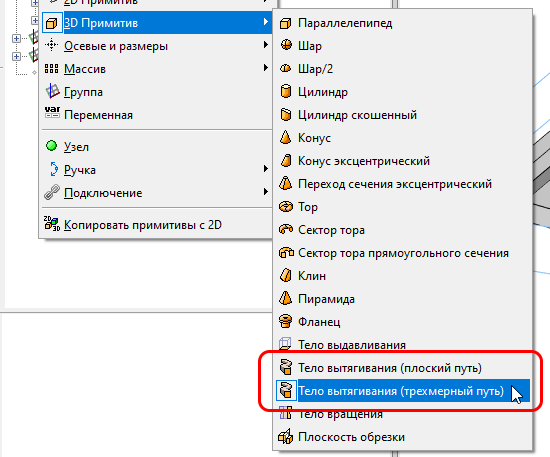The width and height of the screenshot is (550, 457).
Task: Open the Ручка submenu arrow
Action: pyautogui.click(x=266, y=169)
